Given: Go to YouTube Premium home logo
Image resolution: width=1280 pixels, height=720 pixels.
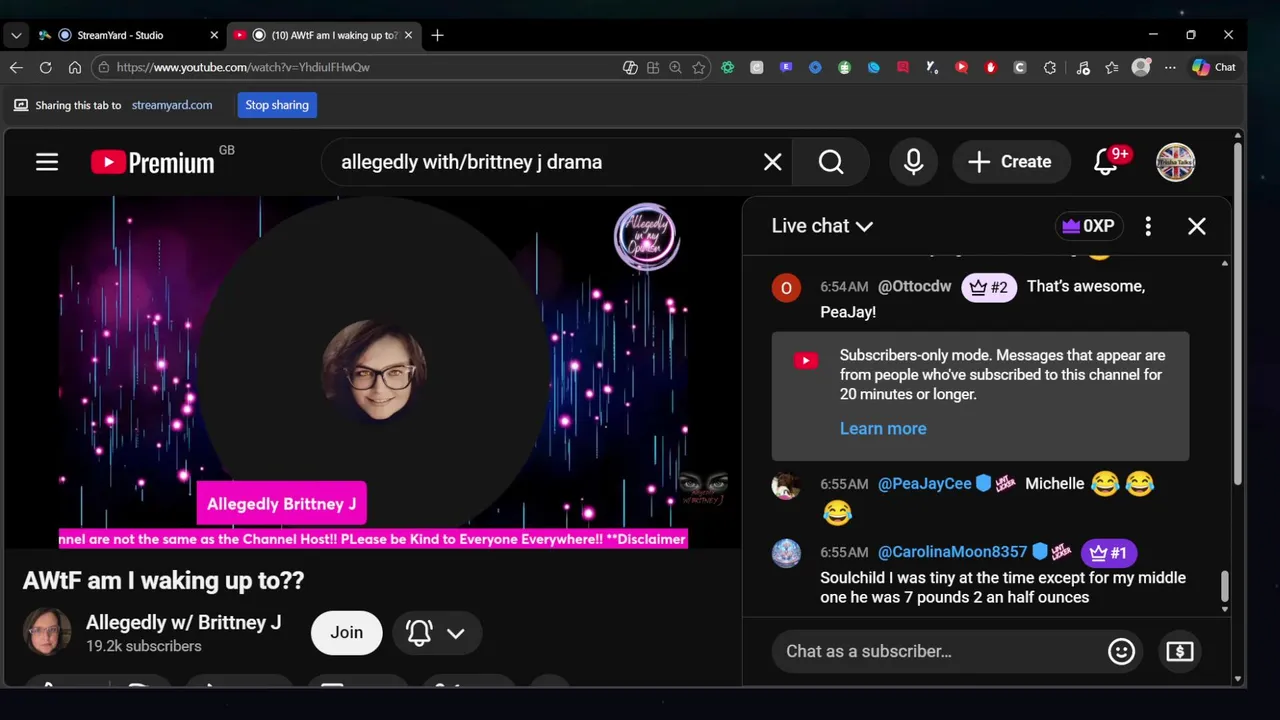Looking at the screenshot, I should point(153,162).
